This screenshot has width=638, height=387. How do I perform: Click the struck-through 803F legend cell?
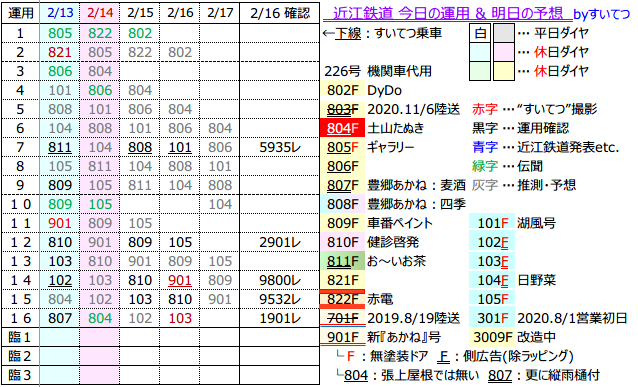[x=343, y=109]
